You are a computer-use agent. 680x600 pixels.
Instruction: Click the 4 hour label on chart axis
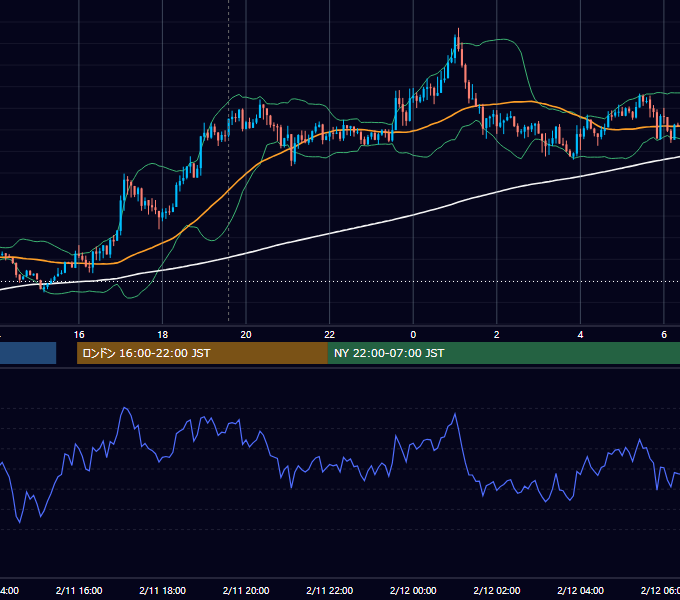pos(580,335)
